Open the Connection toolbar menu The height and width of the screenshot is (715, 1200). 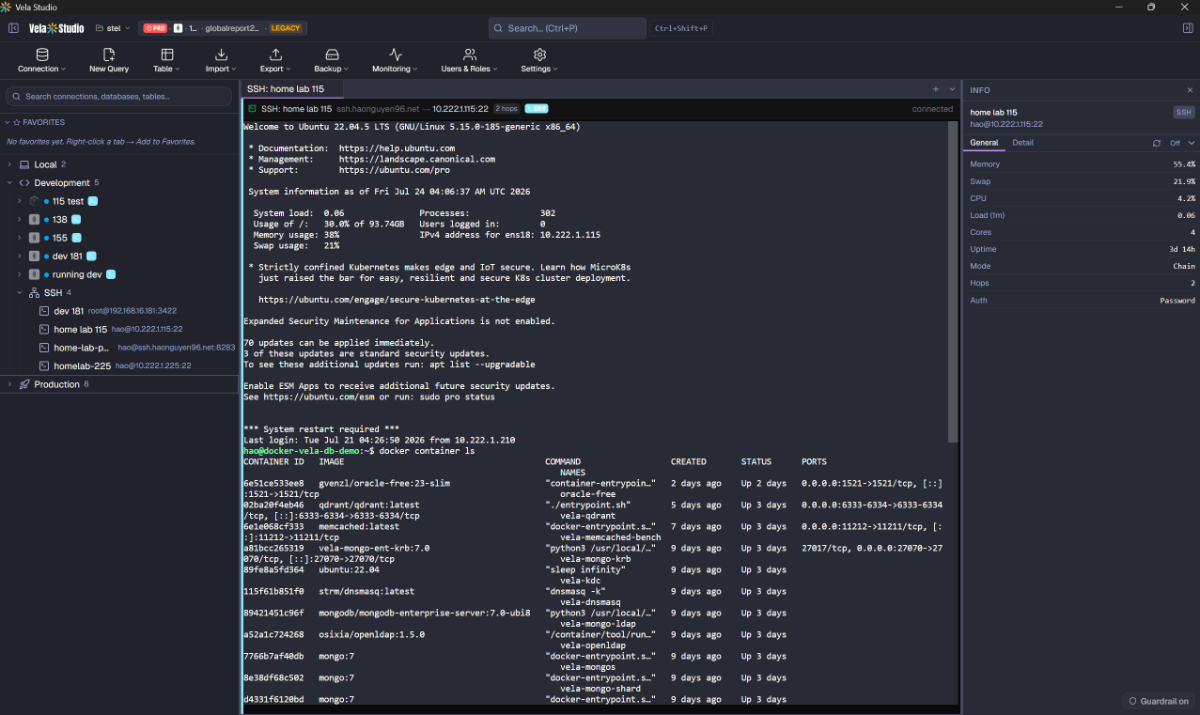click(42, 60)
